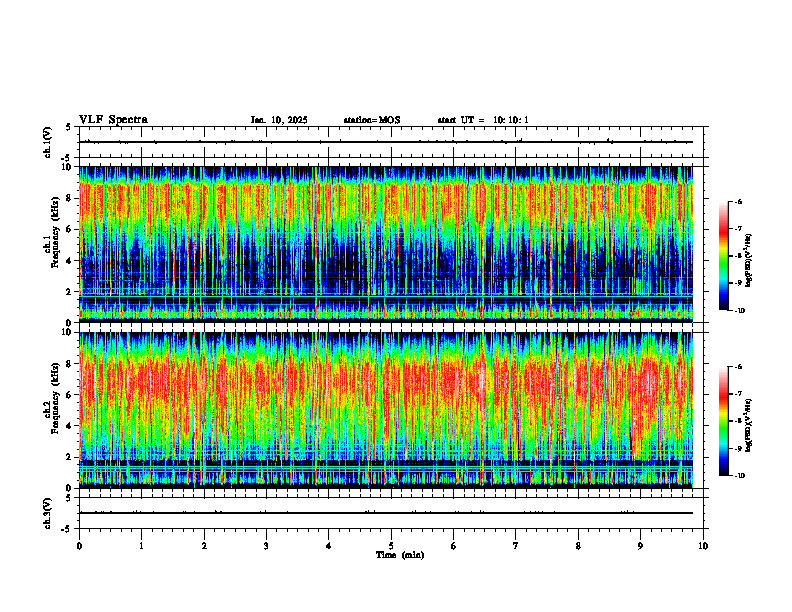Viewport: 792px width, 612px height.
Task: Click time-axis tick label "1"
Action: click(141, 546)
